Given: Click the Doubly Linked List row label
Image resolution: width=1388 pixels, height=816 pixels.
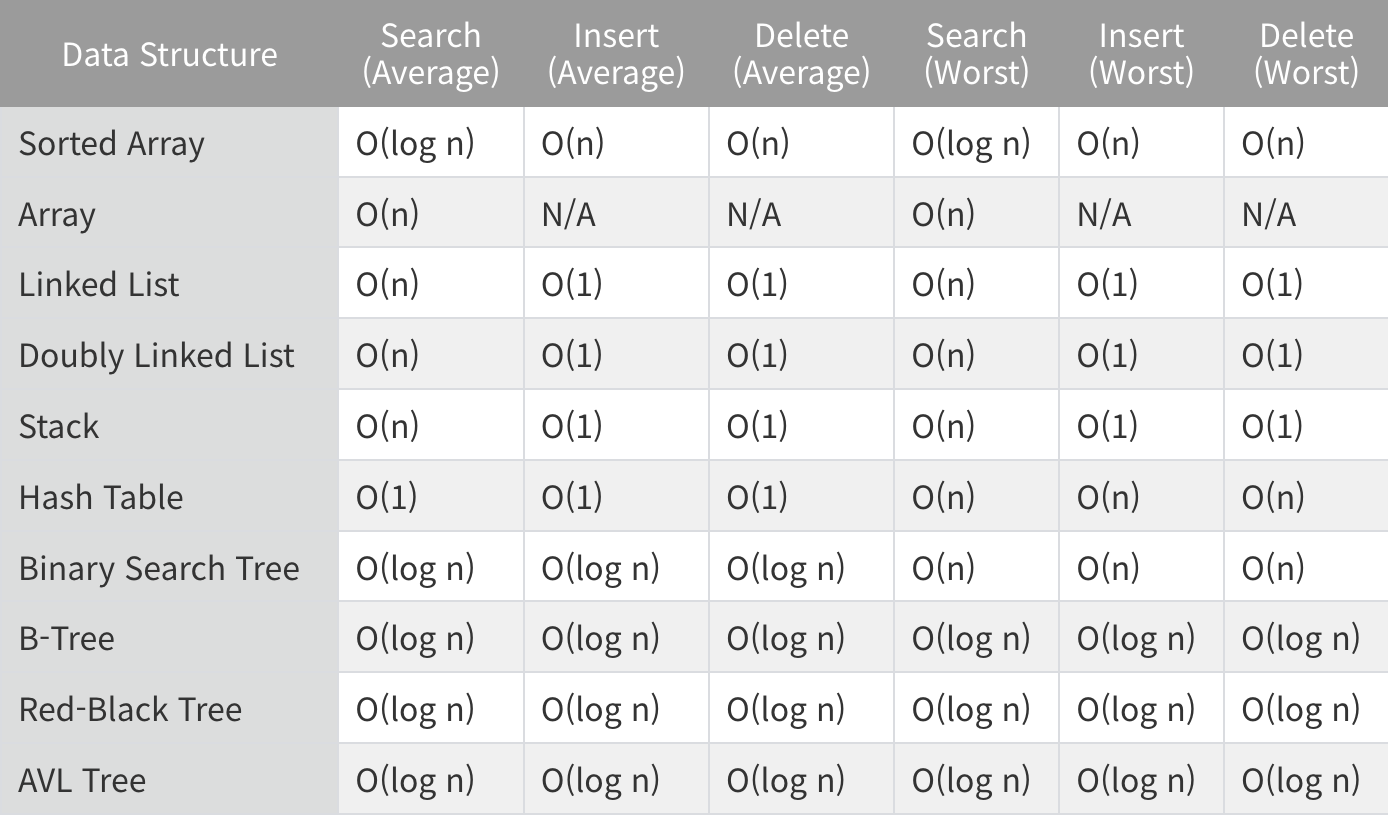Looking at the screenshot, I should [x=157, y=356].
